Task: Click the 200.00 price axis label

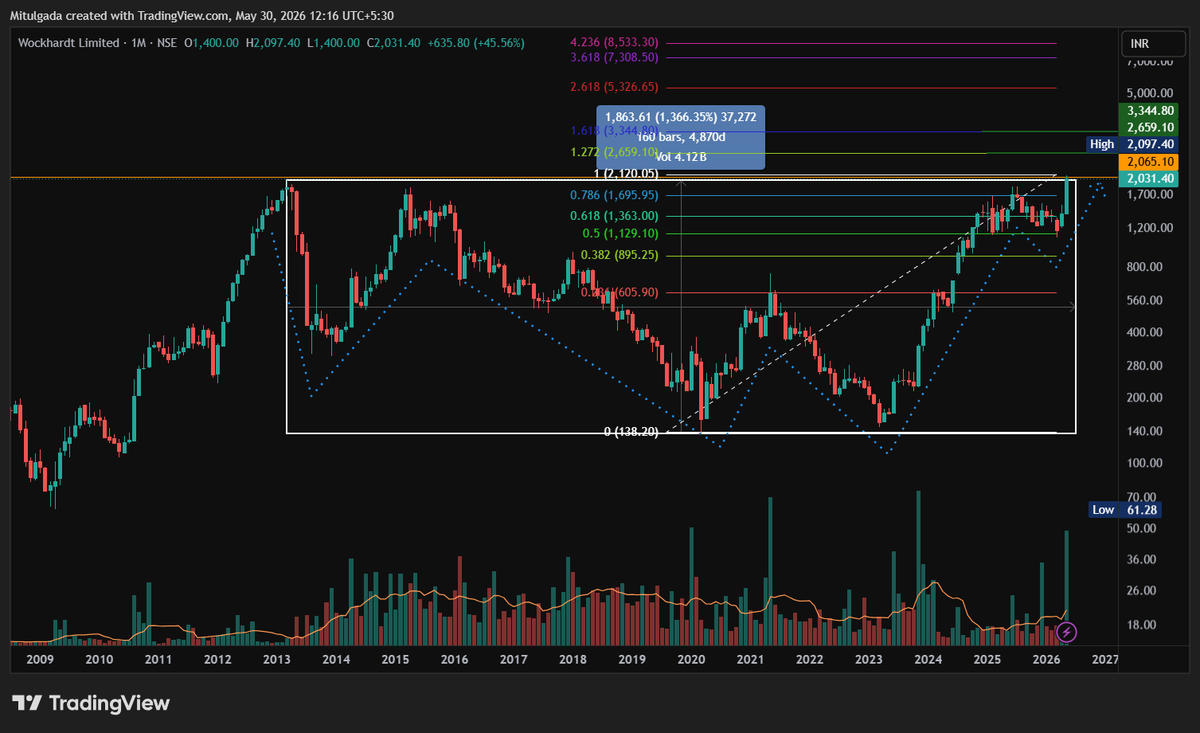Action: 1147,398
